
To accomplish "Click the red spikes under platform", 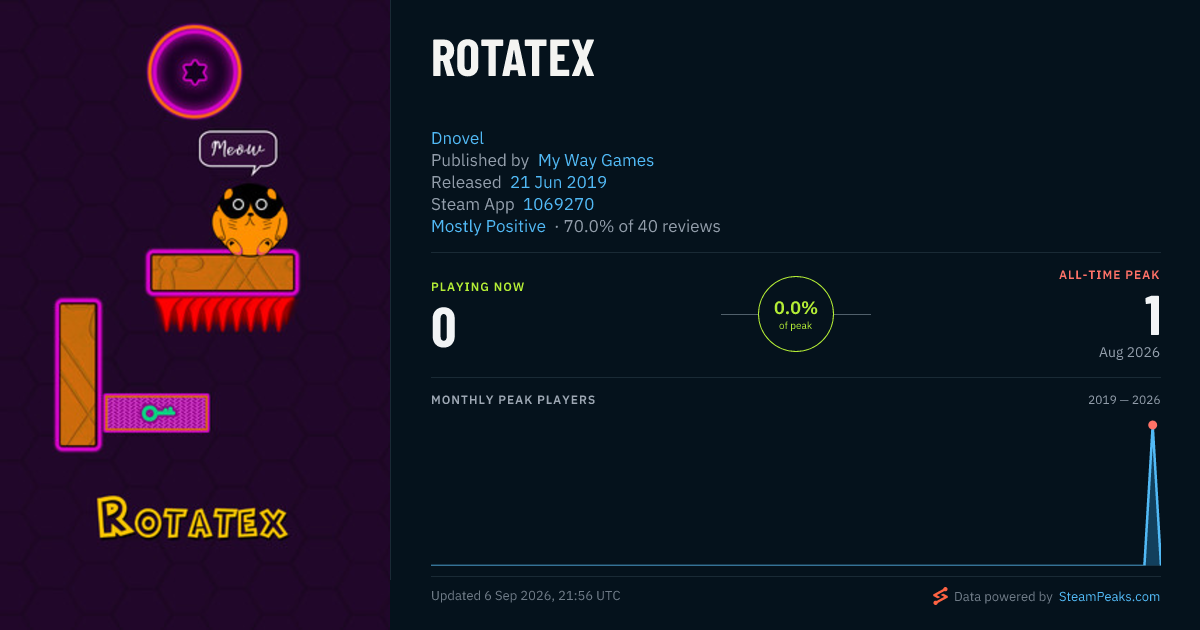I will pos(224,312).
